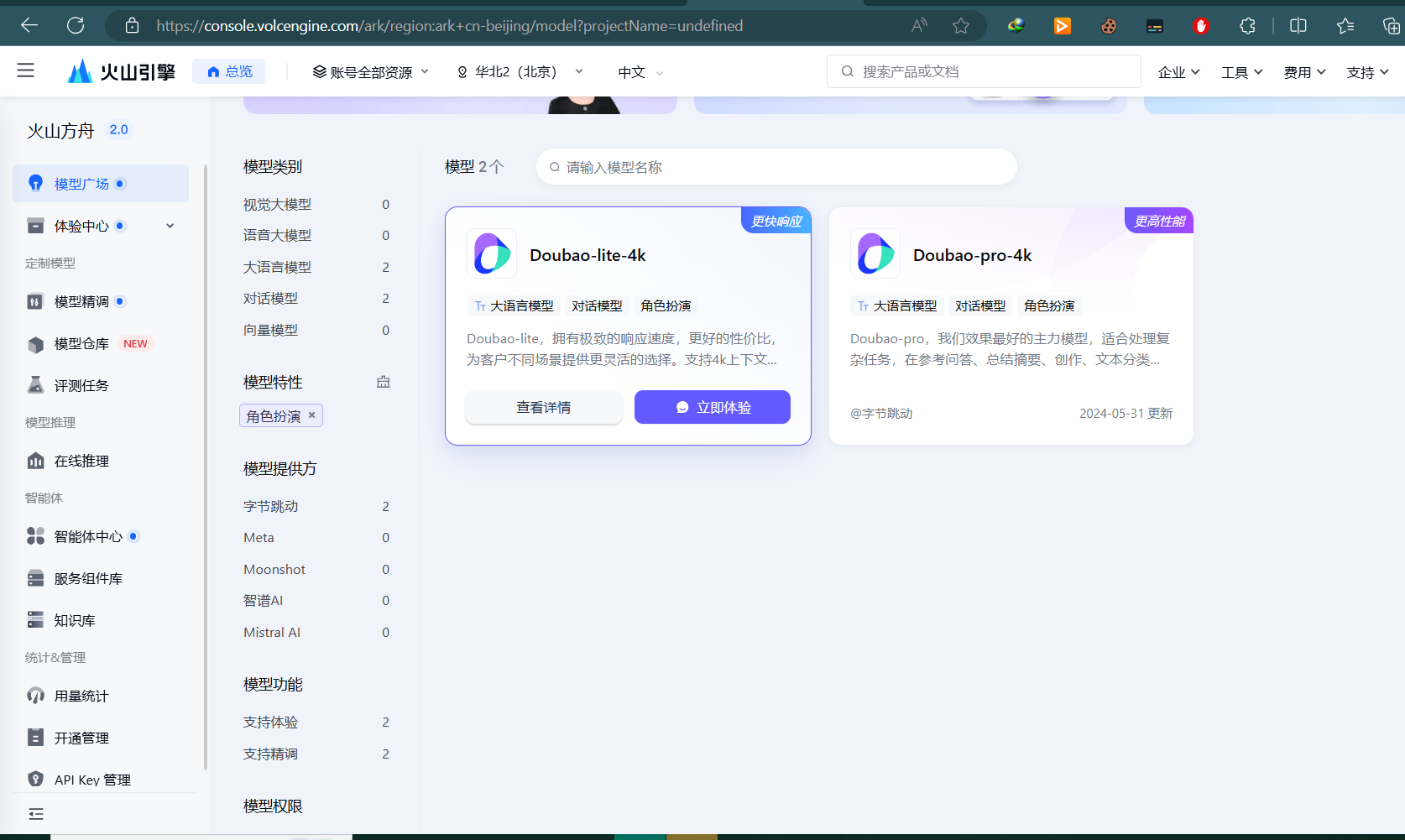This screenshot has width=1405, height=840.
Task: Click 大语言模型 tag on Doubao-lite-4k card
Action: tap(514, 306)
